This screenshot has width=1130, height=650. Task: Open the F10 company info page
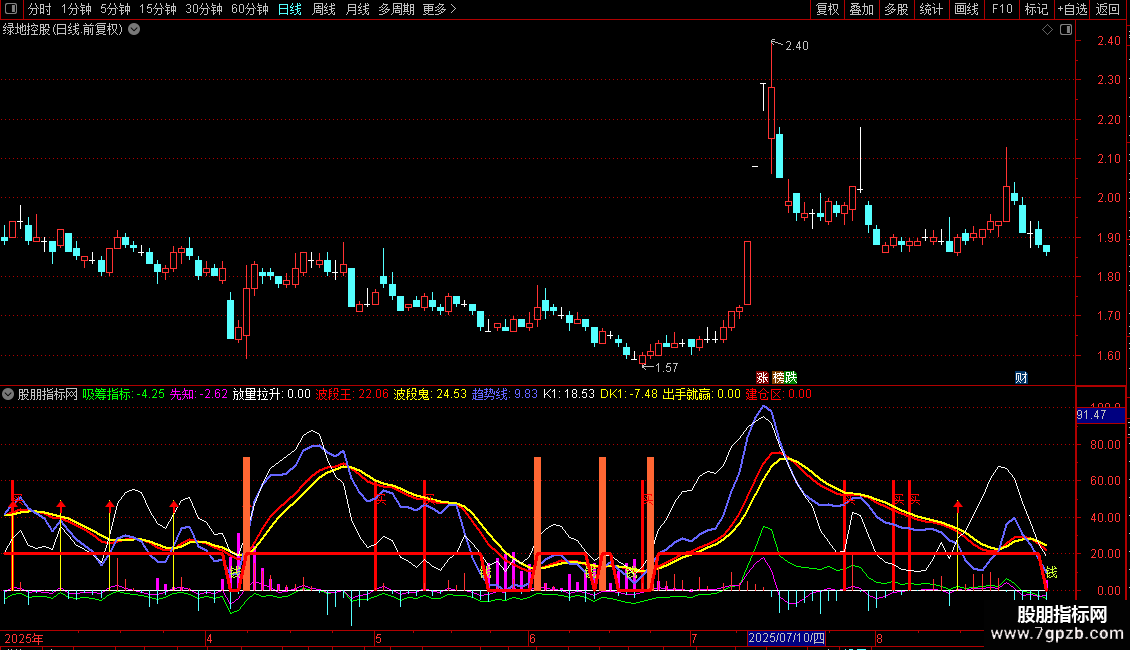coord(1001,9)
